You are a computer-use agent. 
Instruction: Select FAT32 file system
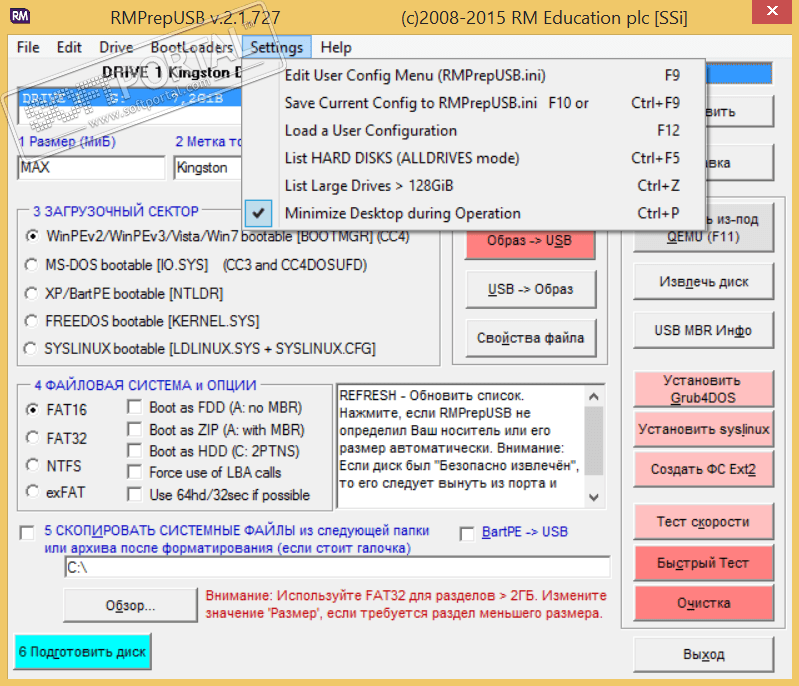[32, 438]
